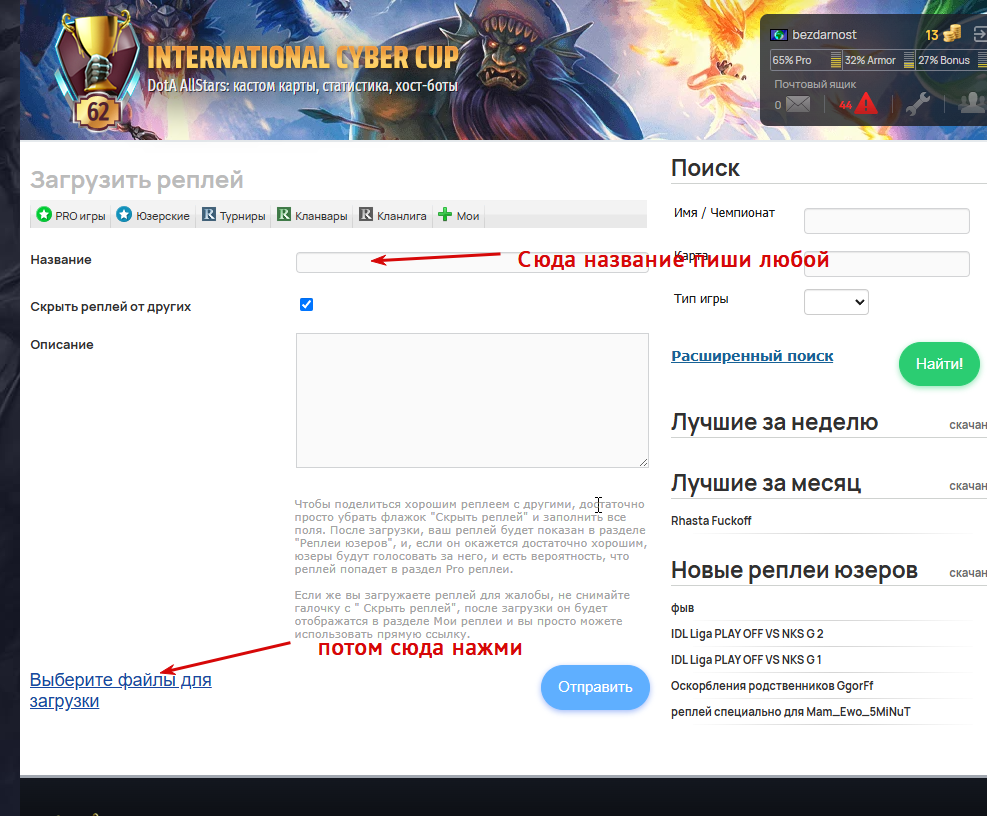Screen dimensions: 987x816
Task: Open the Тип игры dropdown
Action: point(836,302)
